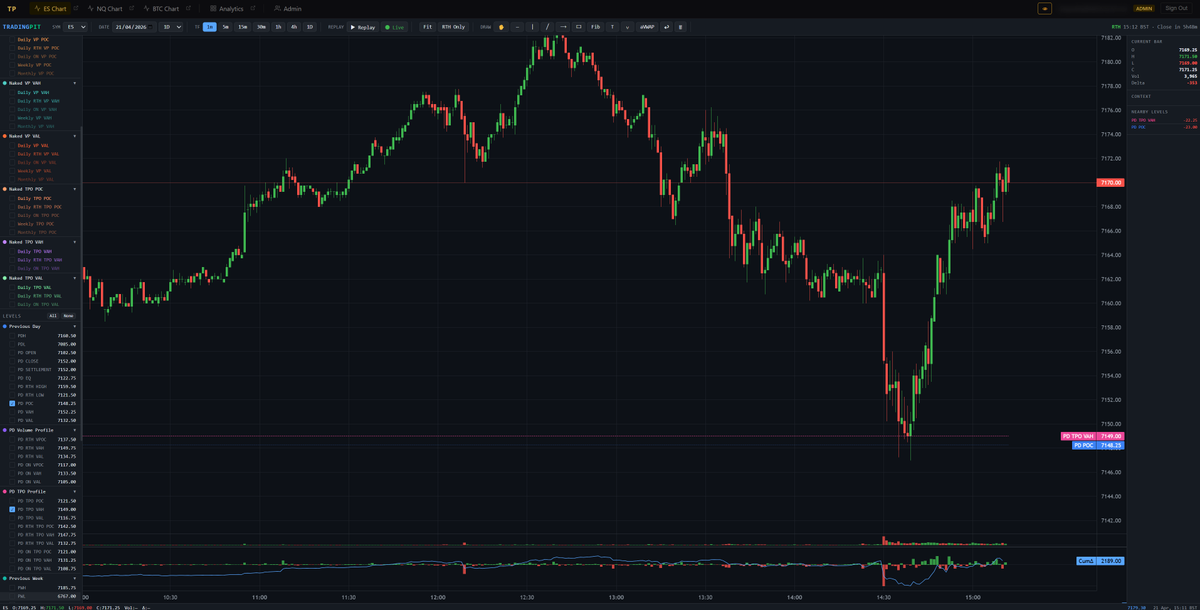
Task: Select the aVWAP drawing tool
Action: click(646, 27)
